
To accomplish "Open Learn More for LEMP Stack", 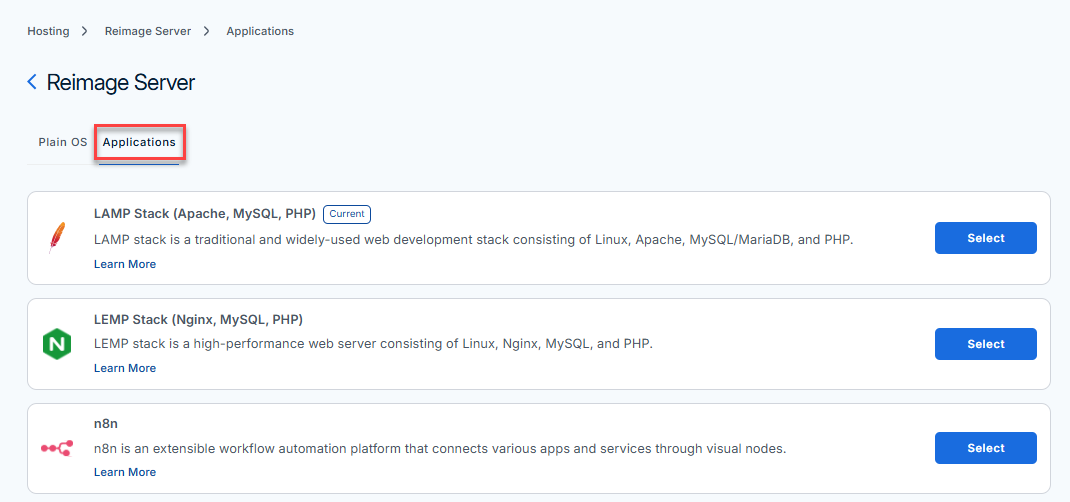I will [x=125, y=368].
